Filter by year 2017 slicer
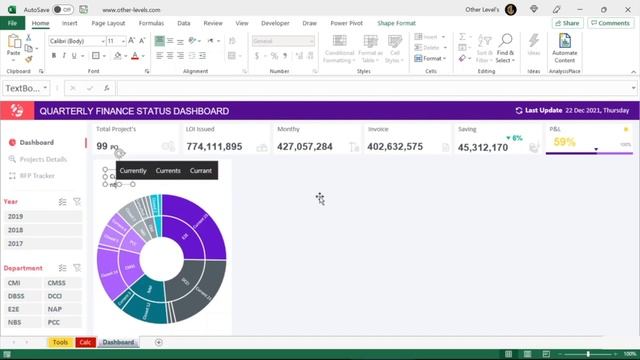Viewport: 640px width, 360px height. coord(43,244)
